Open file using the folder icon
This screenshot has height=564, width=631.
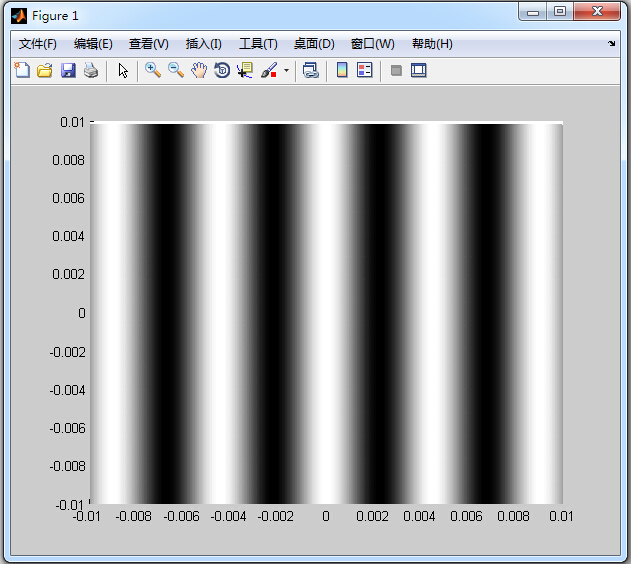point(45,70)
